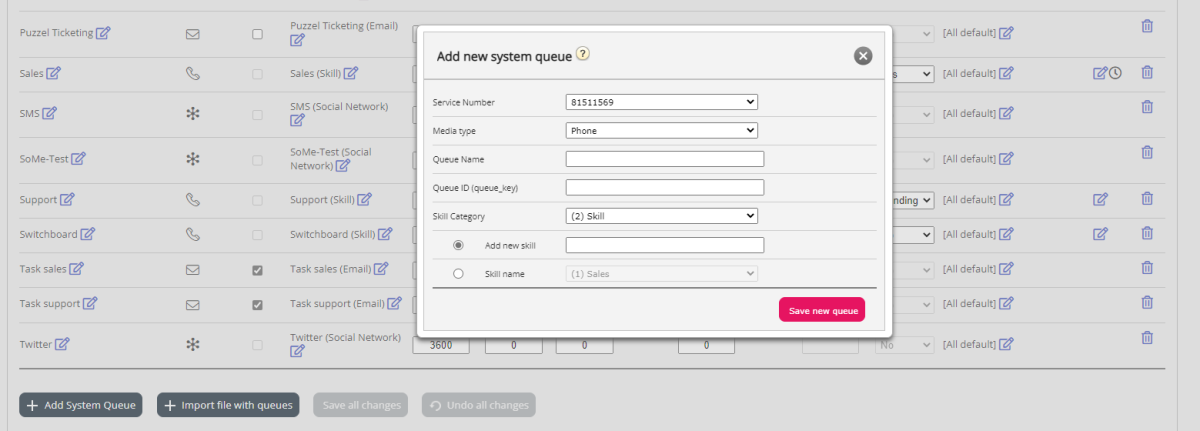Delete the Twitter queue with trash icon

[1147, 338]
